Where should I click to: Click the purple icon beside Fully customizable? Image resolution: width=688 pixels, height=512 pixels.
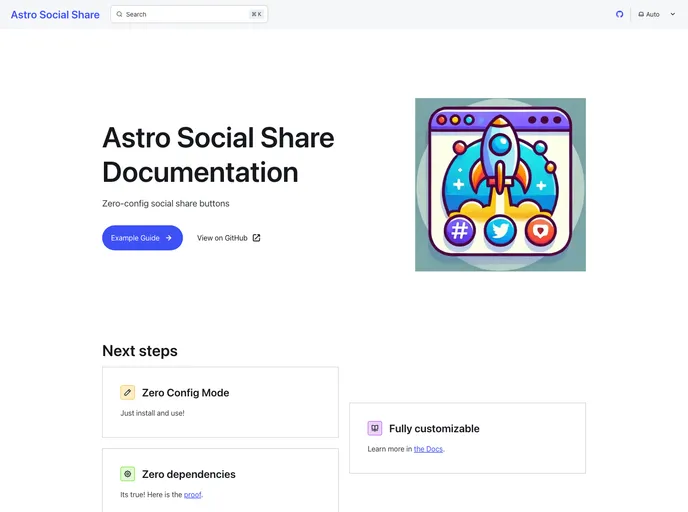click(x=375, y=428)
